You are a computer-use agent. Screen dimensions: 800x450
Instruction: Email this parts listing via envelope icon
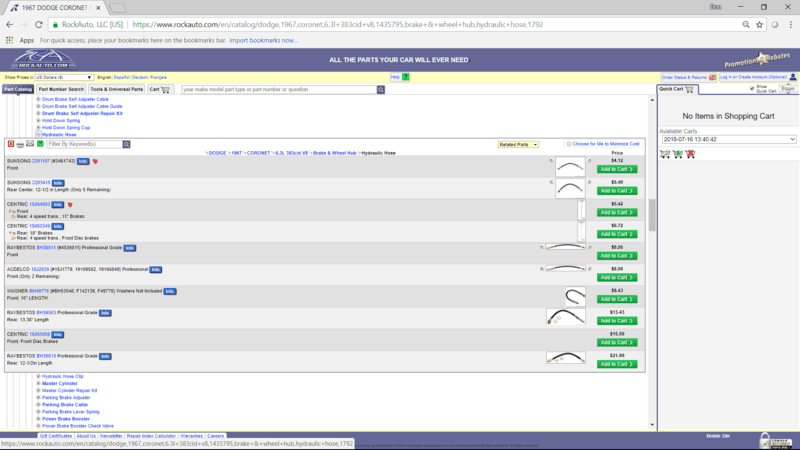click(x=30, y=144)
